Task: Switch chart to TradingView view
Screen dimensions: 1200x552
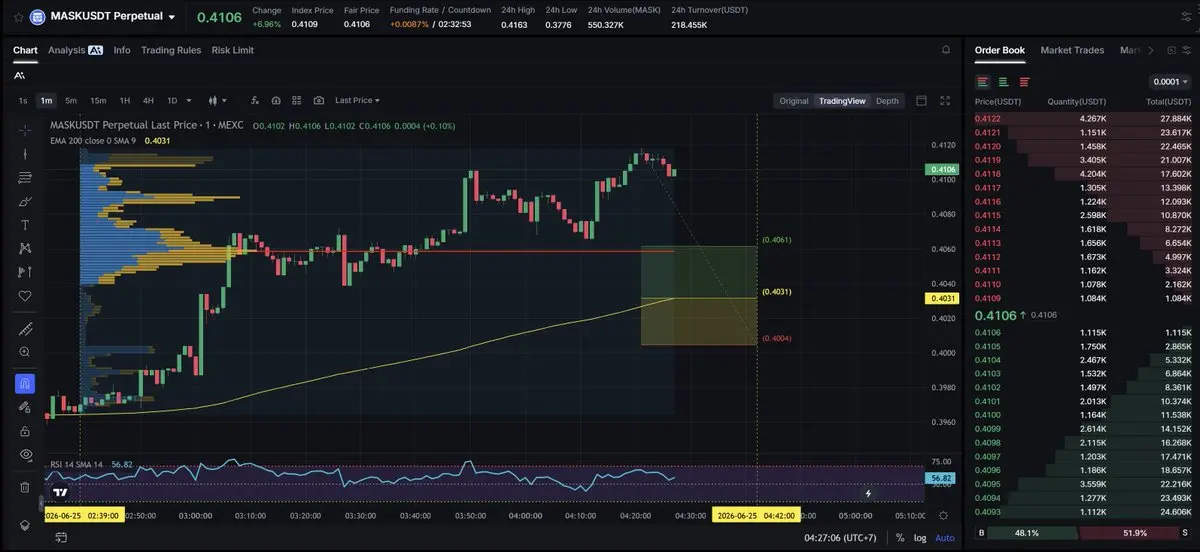Action: click(x=842, y=101)
